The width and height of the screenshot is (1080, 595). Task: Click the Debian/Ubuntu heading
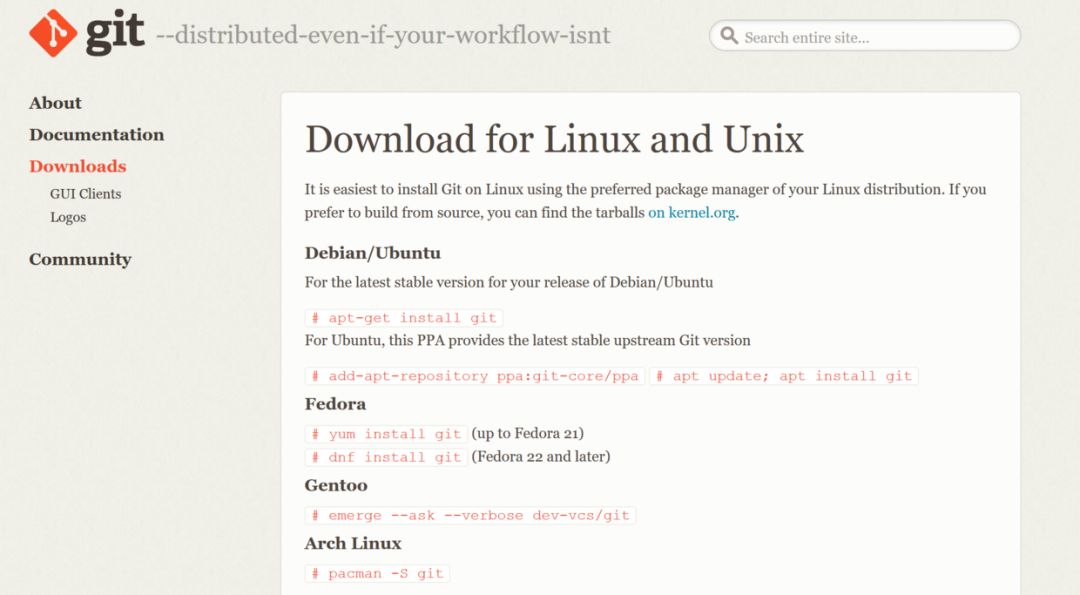coord(373,253)
